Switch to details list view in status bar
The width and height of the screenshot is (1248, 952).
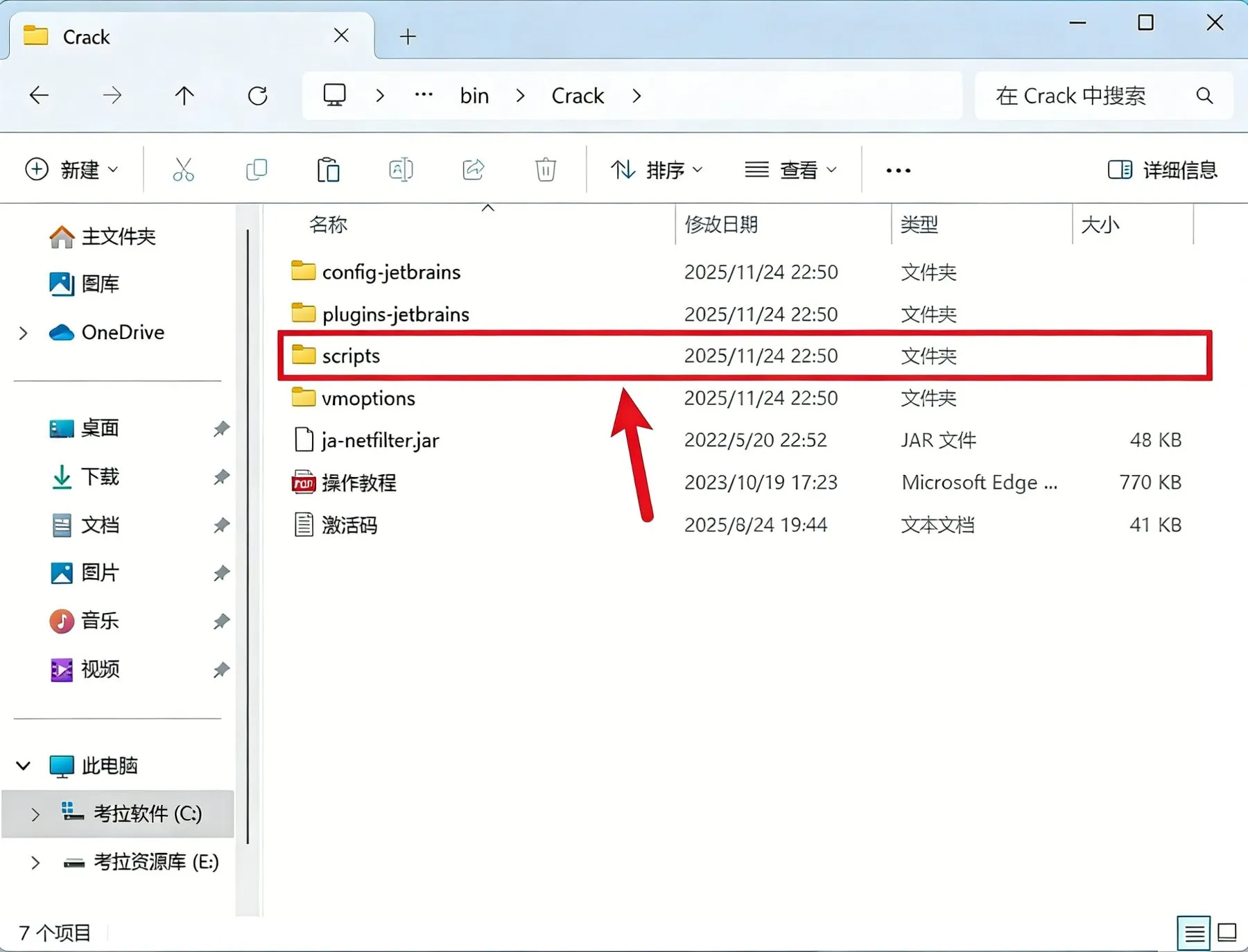click(x=1194, y=933)
